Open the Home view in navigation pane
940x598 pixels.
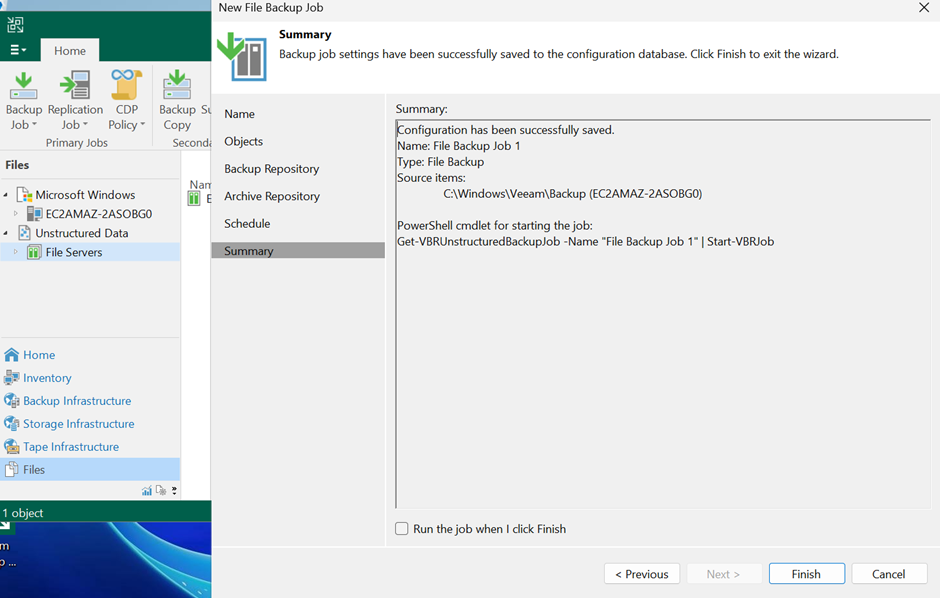pos(39,355)
